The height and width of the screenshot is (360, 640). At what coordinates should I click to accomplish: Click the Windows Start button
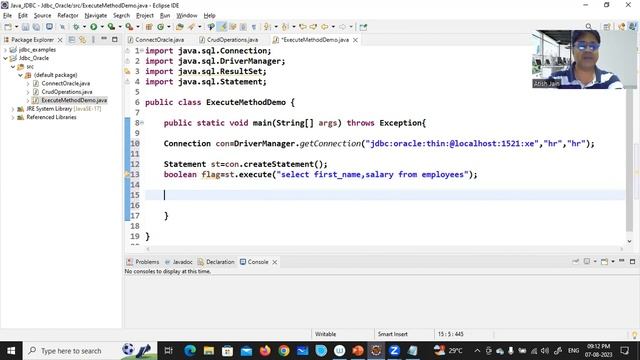click(x=11, y=351)
